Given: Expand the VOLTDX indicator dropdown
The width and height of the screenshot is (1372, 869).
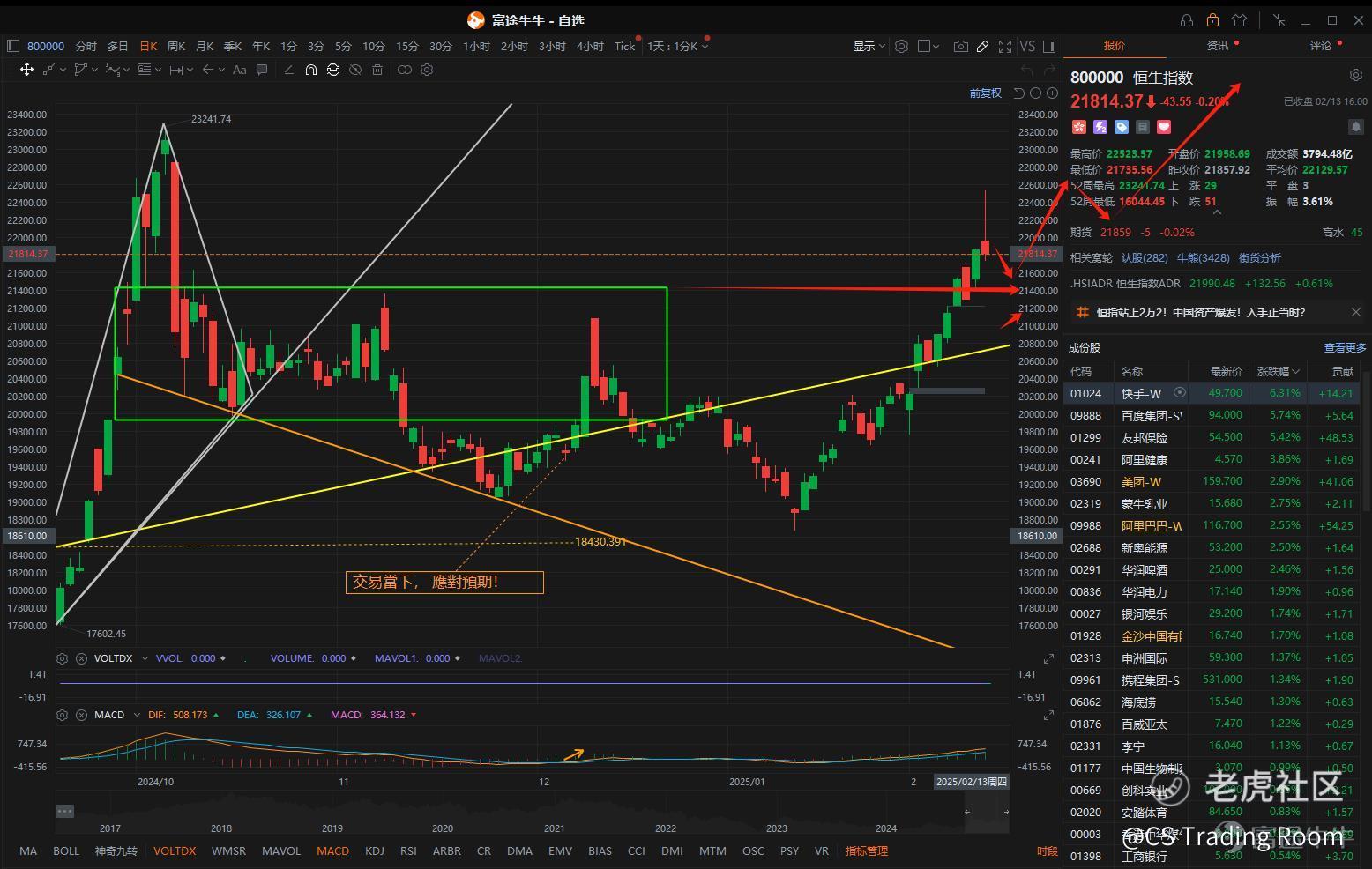Looking at the screenshot, I should point(145,658).
